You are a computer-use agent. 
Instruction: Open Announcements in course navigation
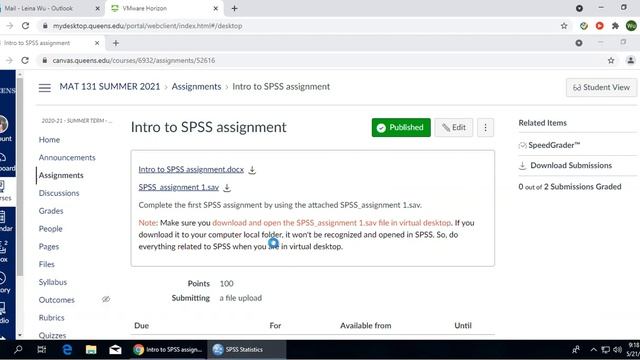click(67, 158)
